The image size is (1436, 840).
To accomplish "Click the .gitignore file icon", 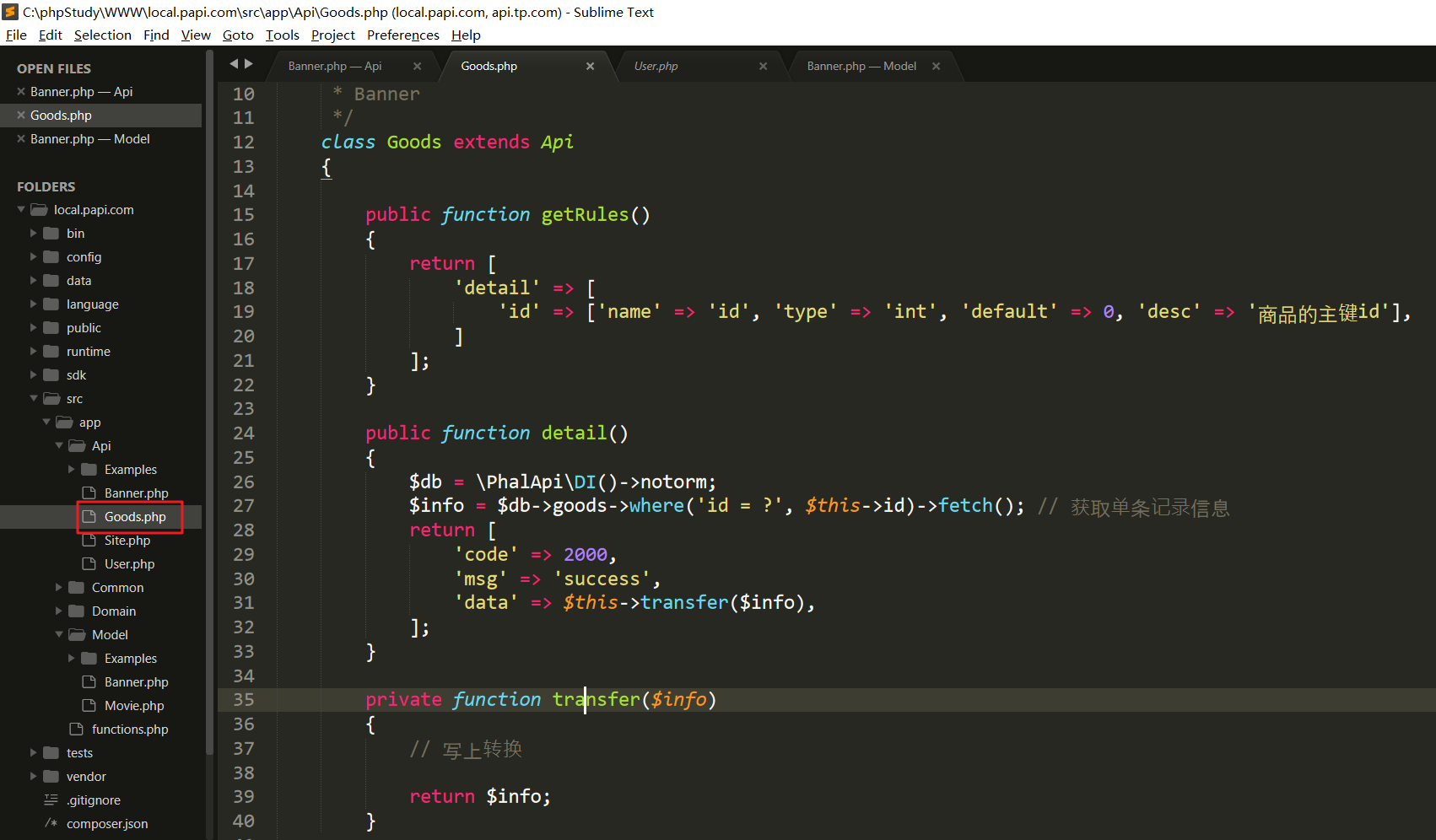I will 51,800.
